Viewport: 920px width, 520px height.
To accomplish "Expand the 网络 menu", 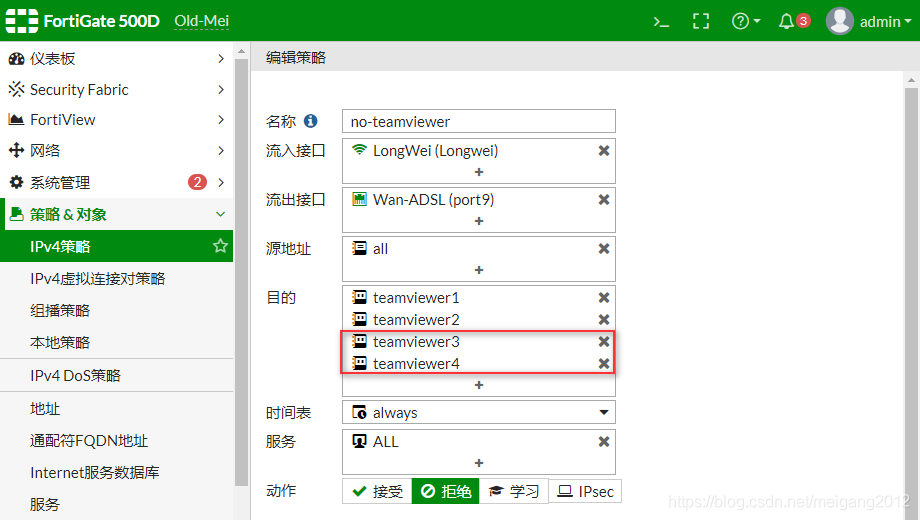I will click(116, 151).
